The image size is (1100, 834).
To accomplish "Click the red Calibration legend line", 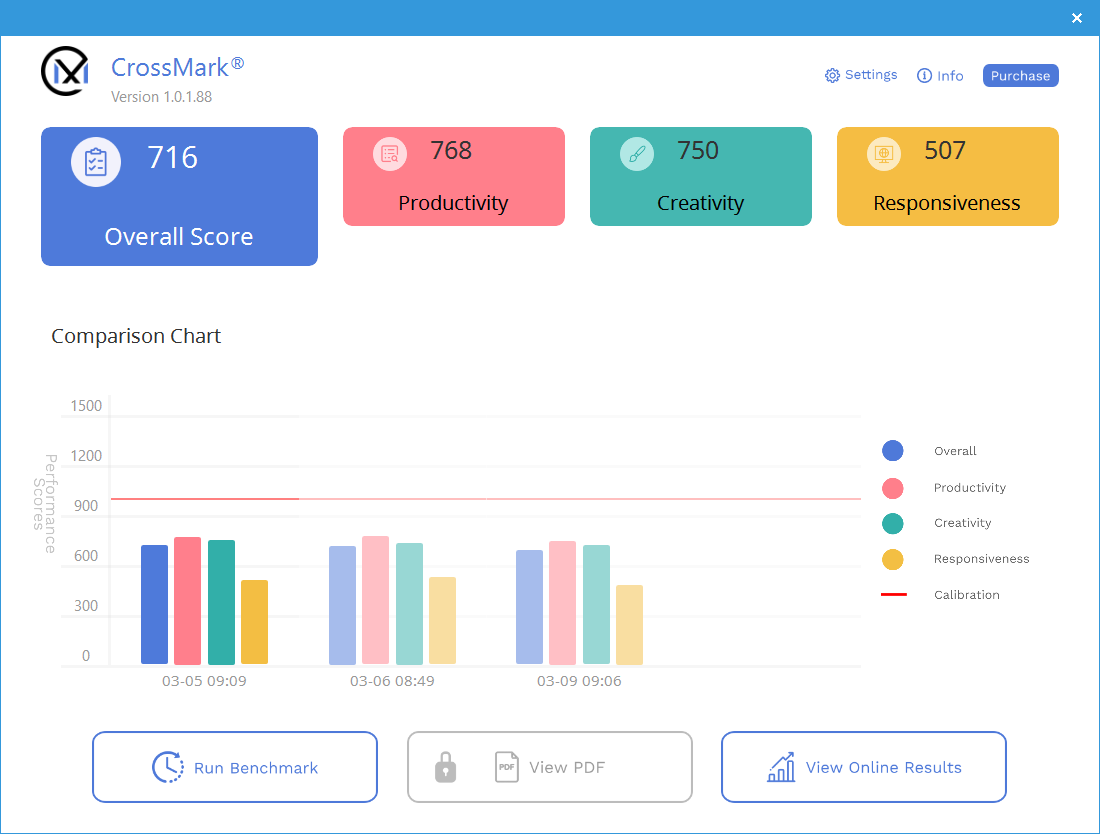I will pos(894,595).
